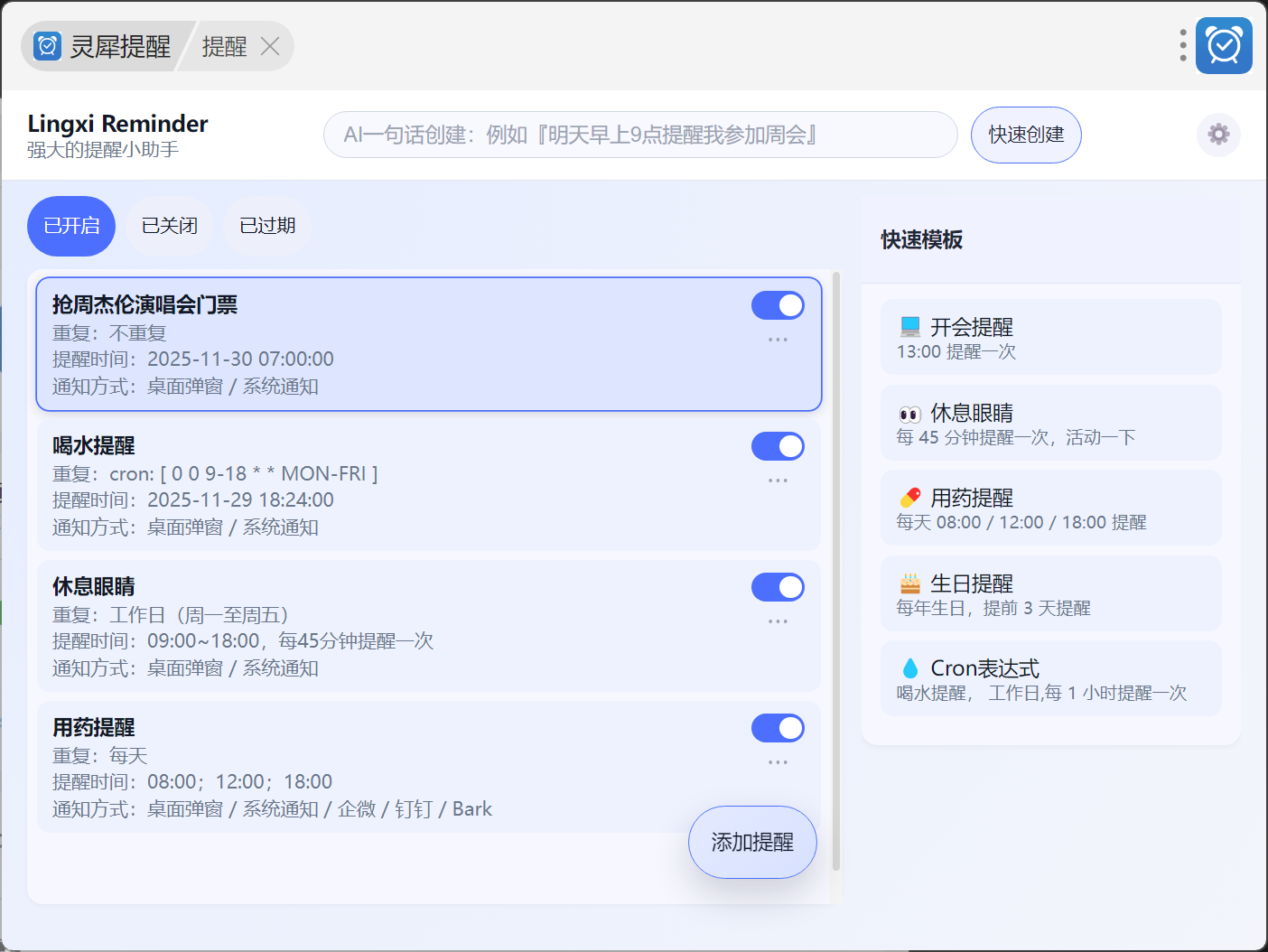
Task: Click the eyes icon of 休息眼睛 template
Action: (909, 414)
